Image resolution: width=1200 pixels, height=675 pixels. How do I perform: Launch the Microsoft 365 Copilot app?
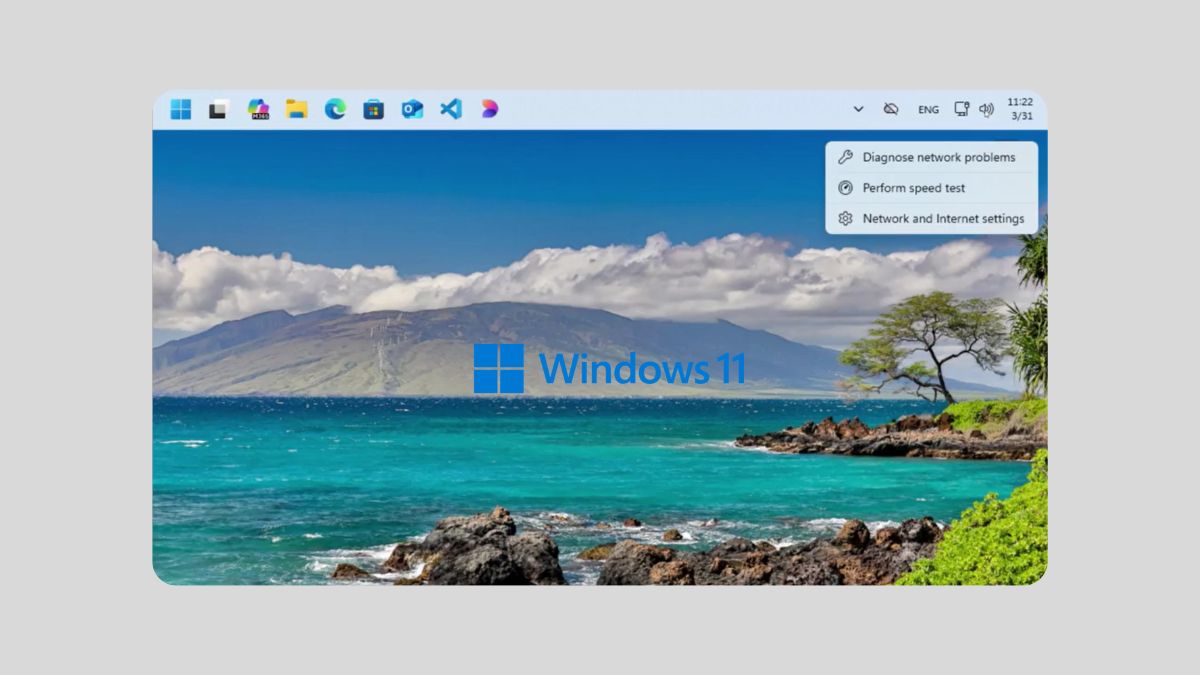coord(258,109)
